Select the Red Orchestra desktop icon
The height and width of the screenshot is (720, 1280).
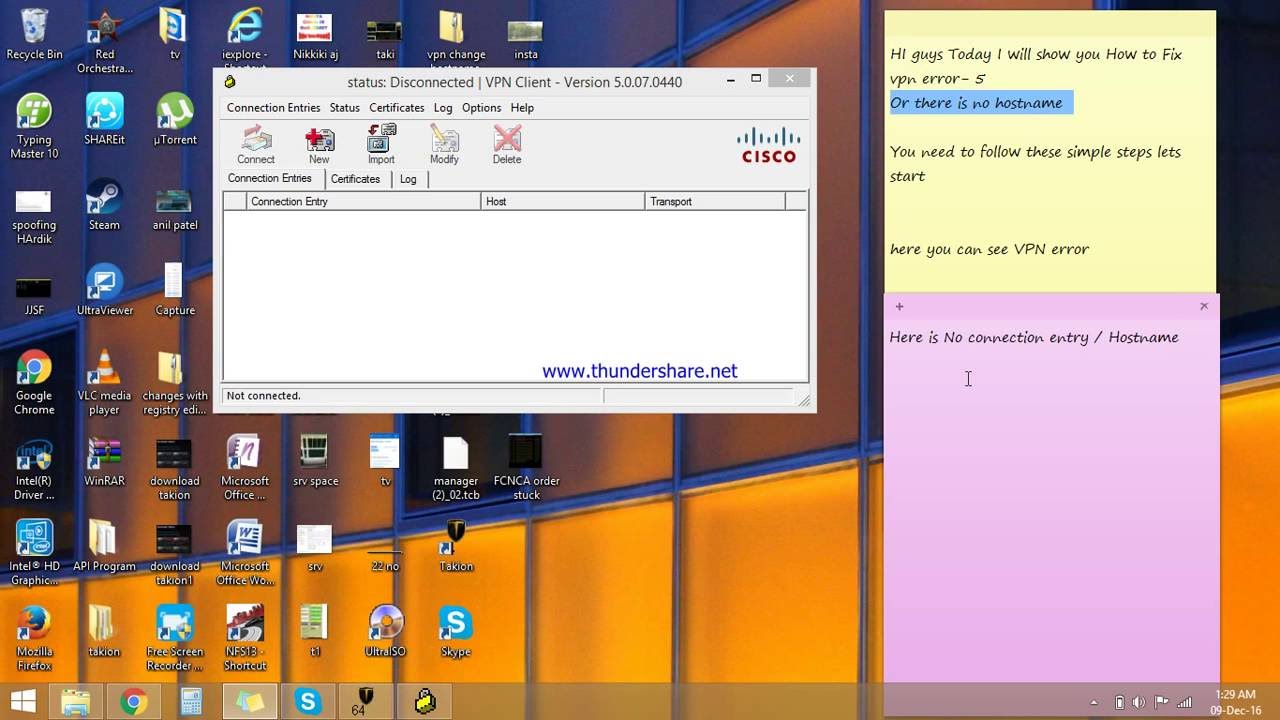tap(105, 41)
